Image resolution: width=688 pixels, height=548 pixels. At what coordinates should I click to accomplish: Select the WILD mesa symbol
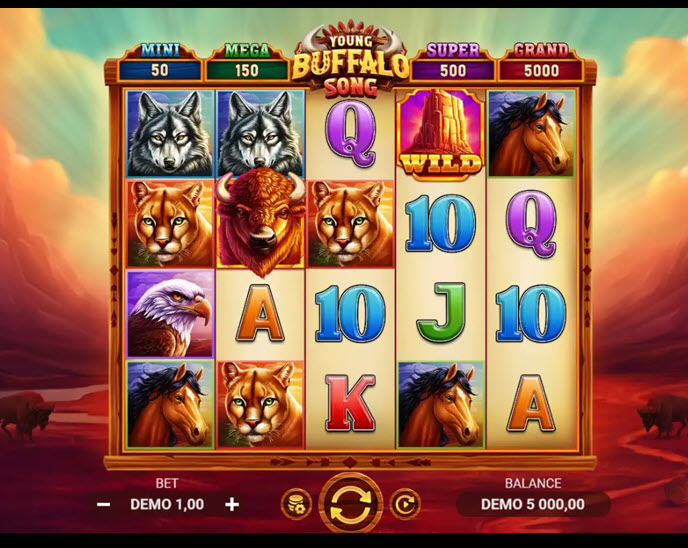(441, 134)
